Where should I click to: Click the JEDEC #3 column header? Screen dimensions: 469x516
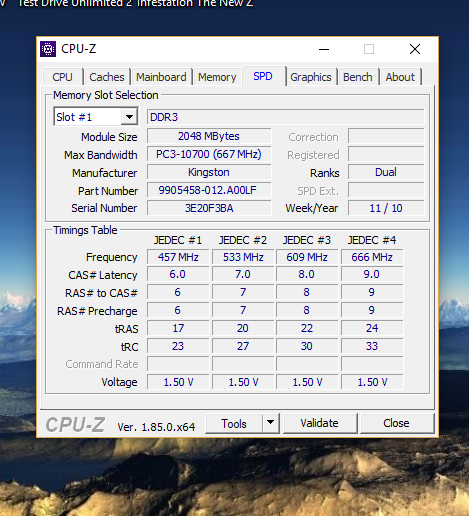click(x=307, y=240)
